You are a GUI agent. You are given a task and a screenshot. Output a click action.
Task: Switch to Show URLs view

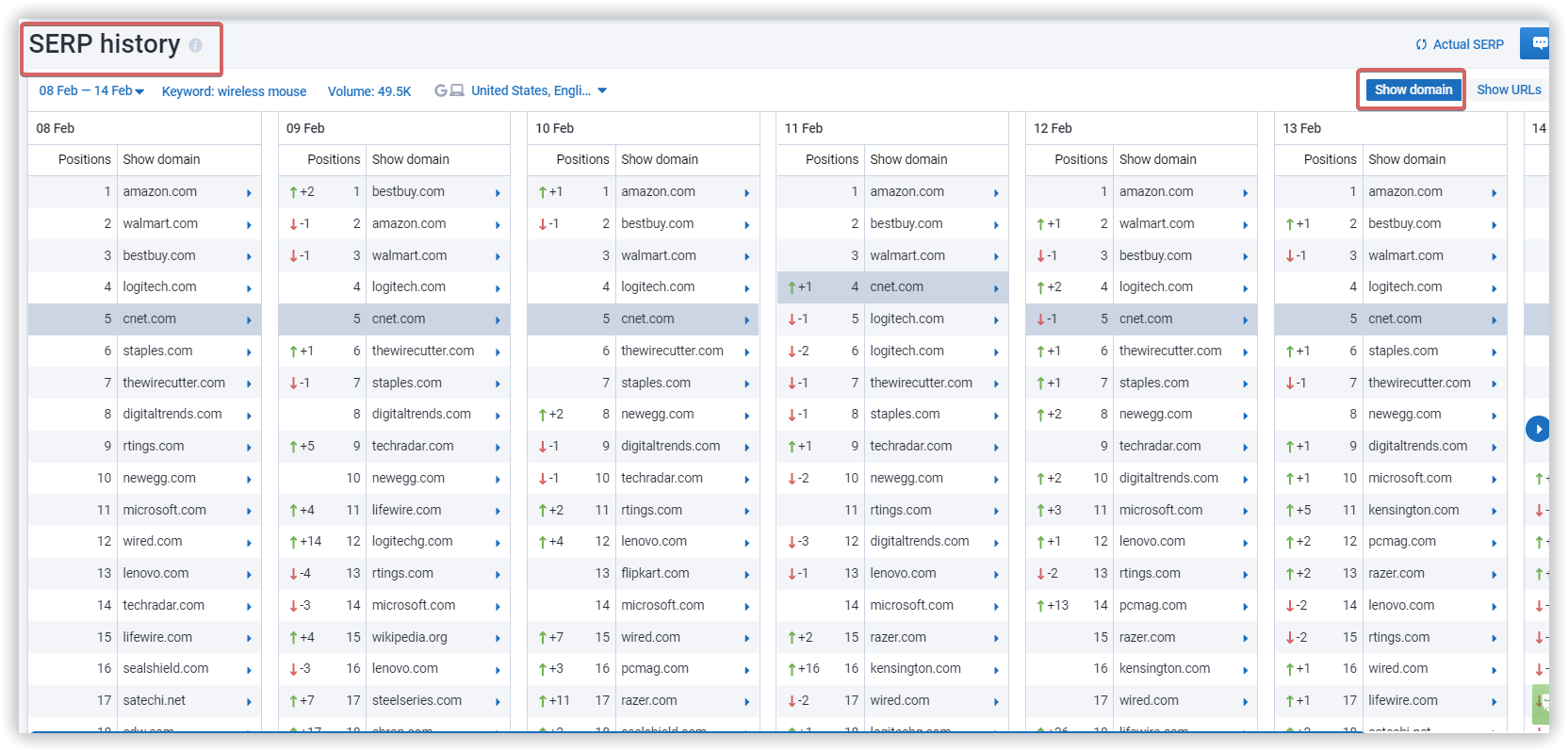point(1509,90)
